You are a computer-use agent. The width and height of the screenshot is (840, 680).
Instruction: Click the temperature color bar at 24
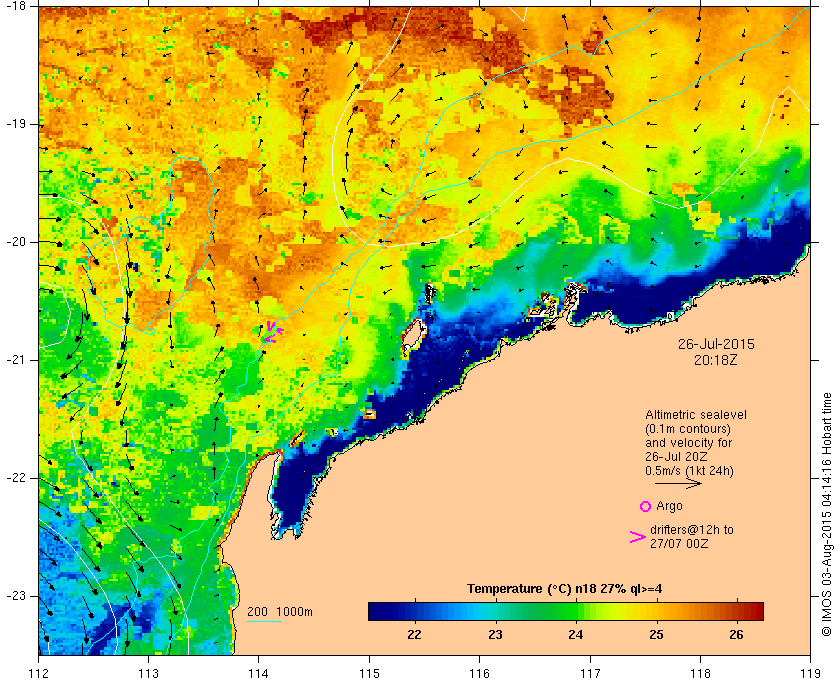click(x=576, y=611)
